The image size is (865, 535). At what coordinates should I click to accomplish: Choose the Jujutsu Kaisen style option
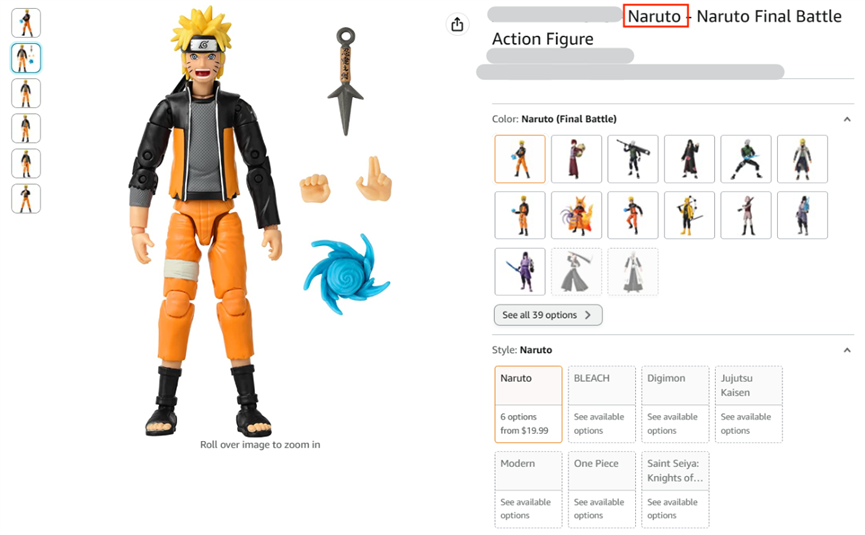point(749,404)
